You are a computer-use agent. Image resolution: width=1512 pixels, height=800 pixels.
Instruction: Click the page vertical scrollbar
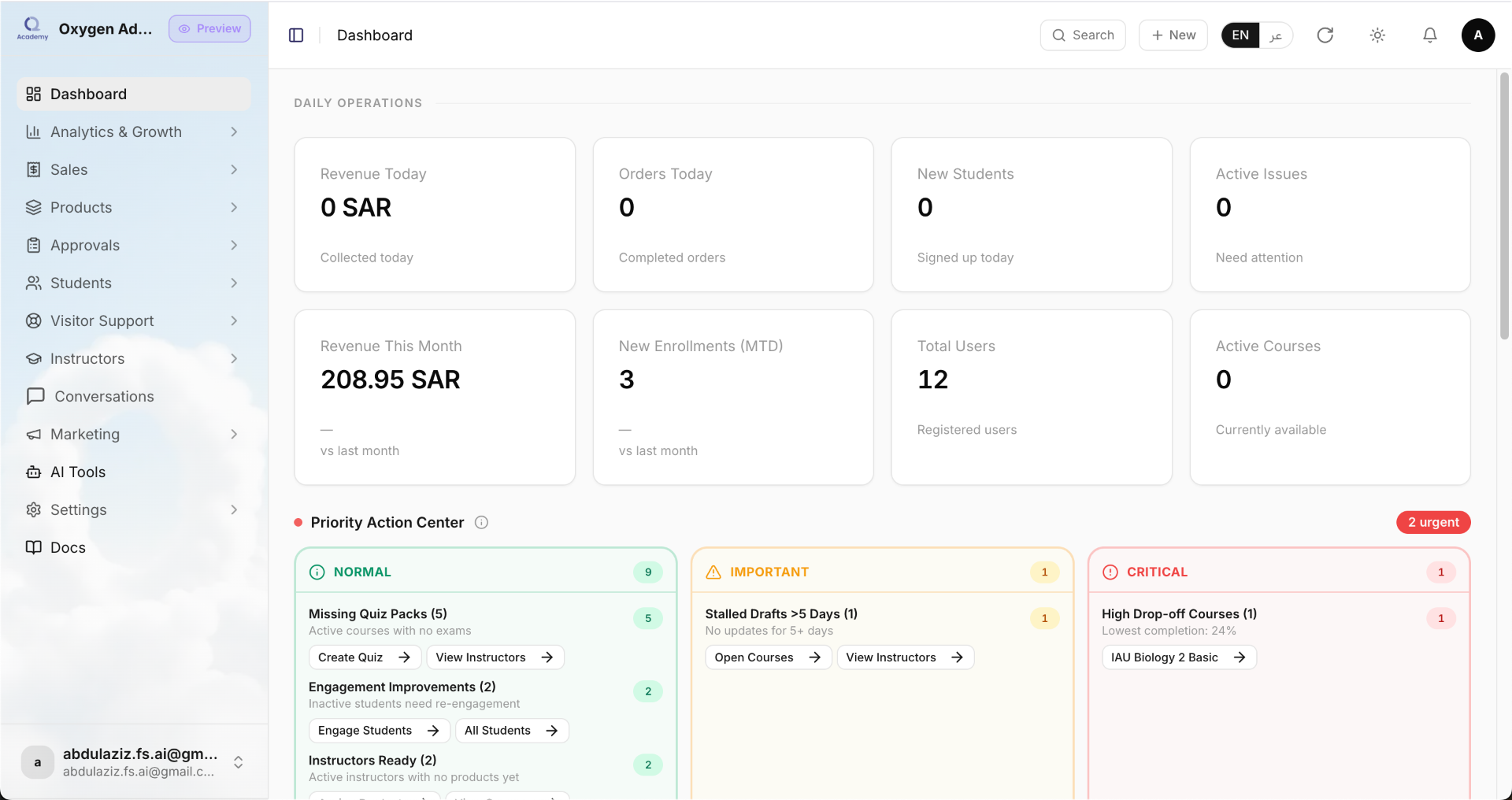click(x=1504, y=206)
